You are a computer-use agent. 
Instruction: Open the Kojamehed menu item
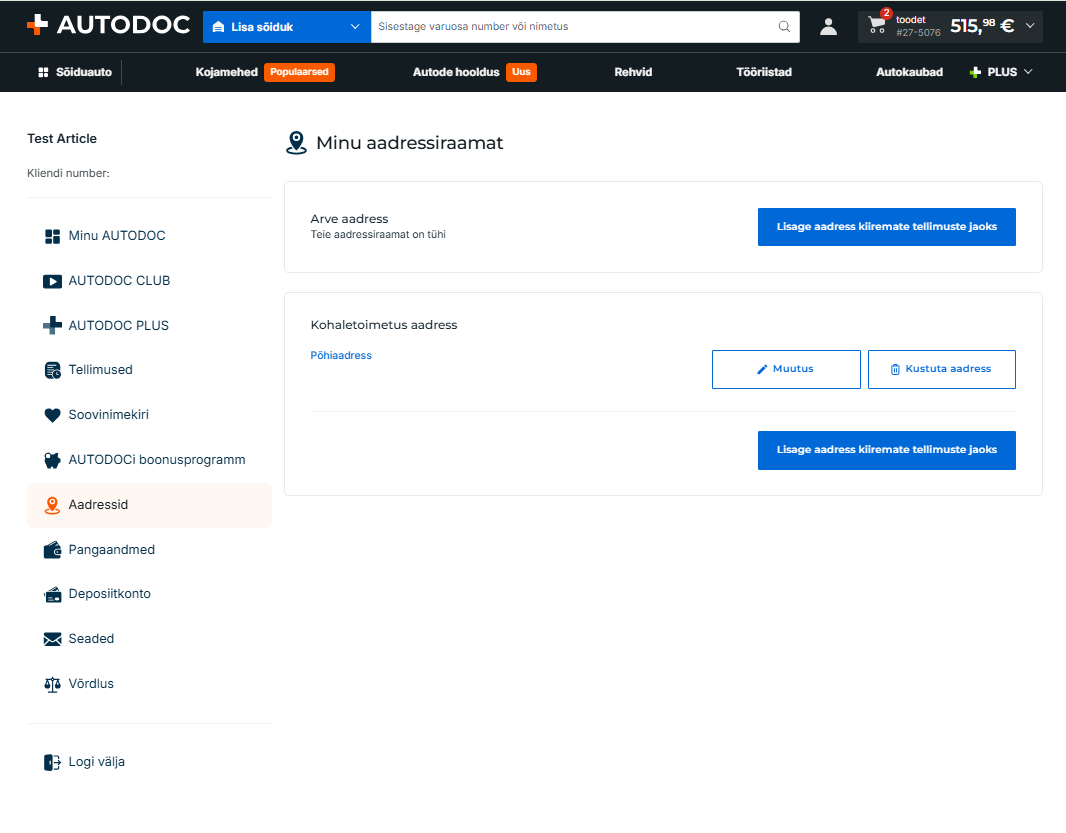click(x=226, y=72)
